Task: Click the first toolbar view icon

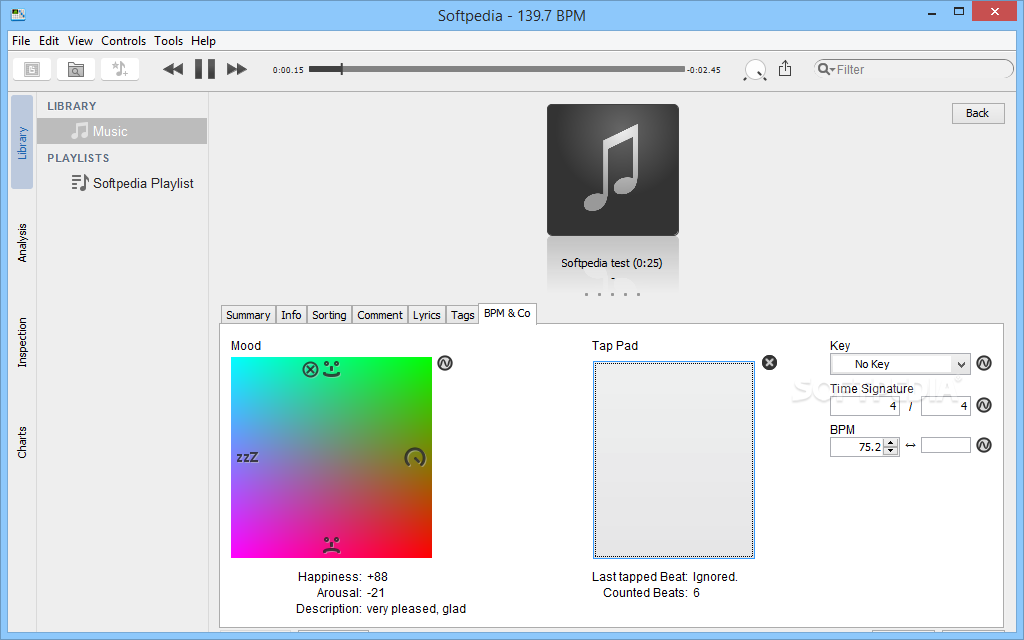Action: point(32,69)
